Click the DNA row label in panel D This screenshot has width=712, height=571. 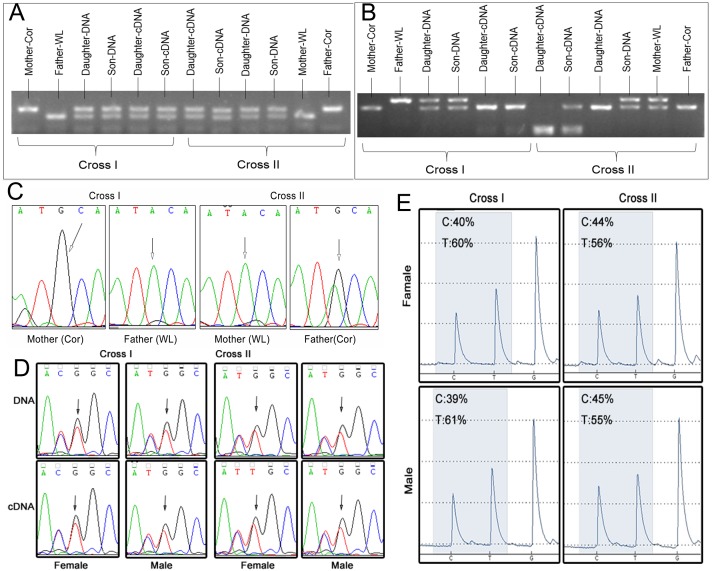[25, 400]
